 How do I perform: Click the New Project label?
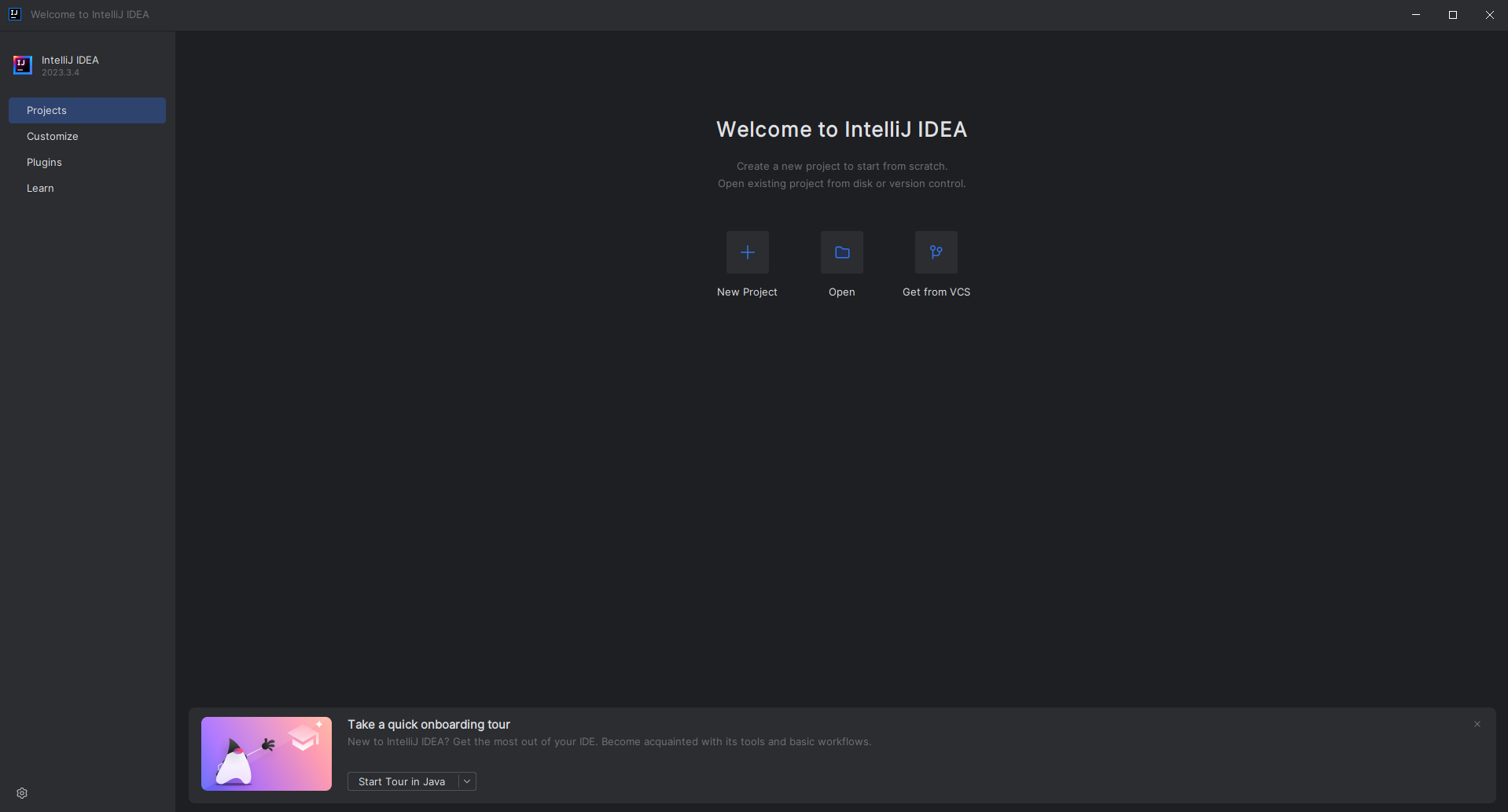pos(747,292)
